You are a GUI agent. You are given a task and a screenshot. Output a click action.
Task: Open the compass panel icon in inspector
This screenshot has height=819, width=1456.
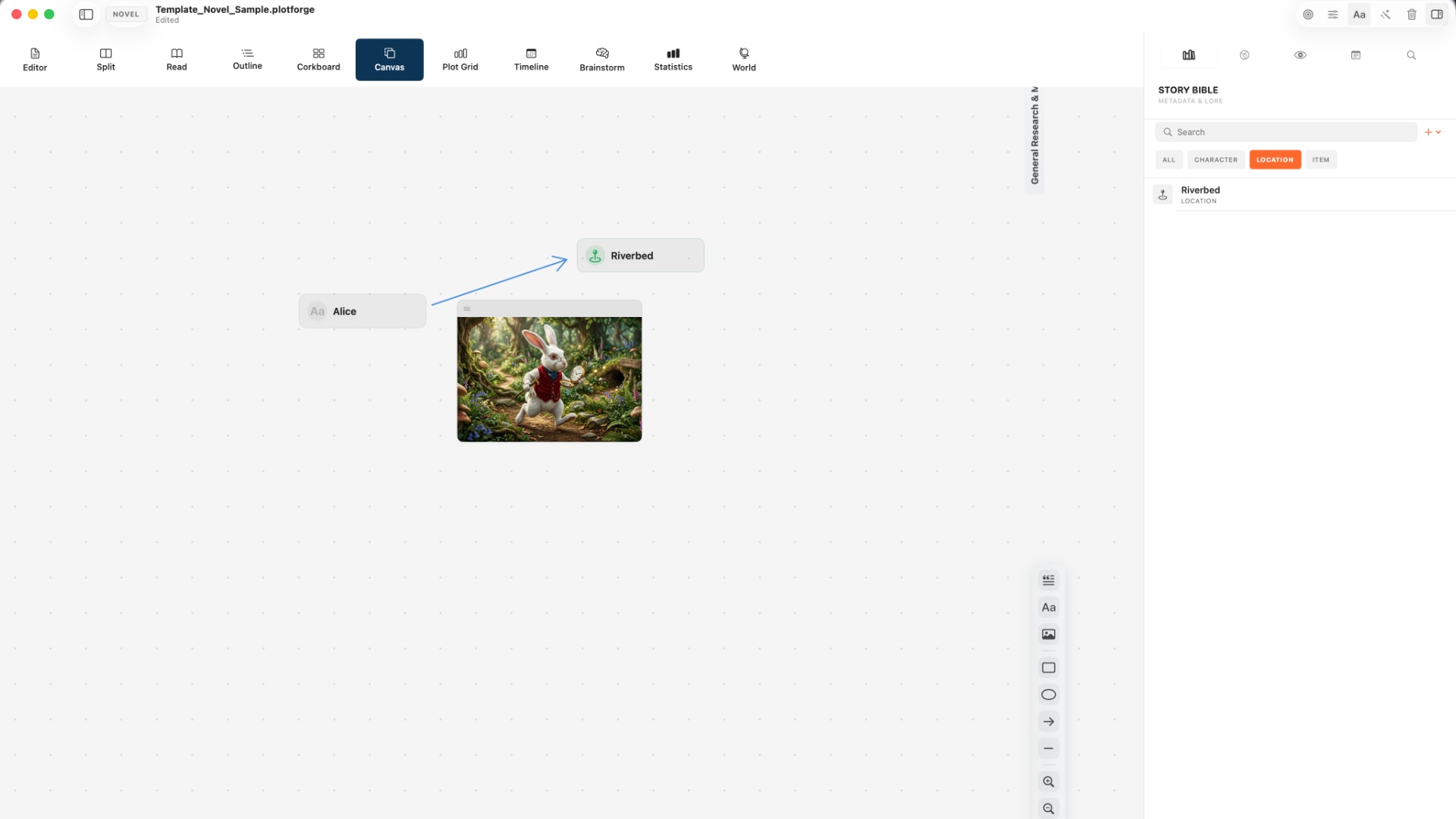pos(1244,55)
